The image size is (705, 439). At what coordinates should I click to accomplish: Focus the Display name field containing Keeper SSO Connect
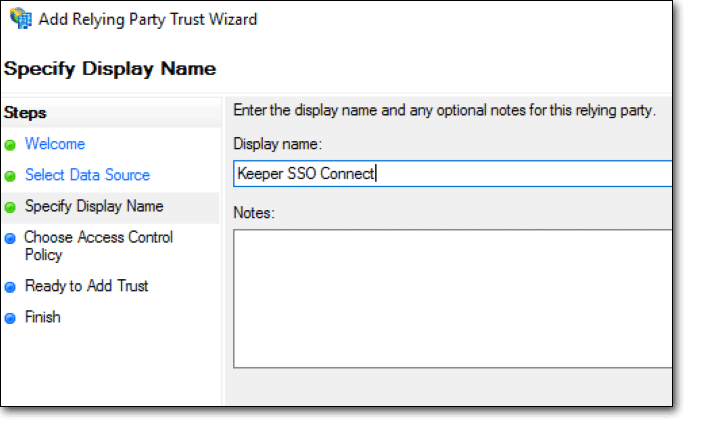pos(453,174)
